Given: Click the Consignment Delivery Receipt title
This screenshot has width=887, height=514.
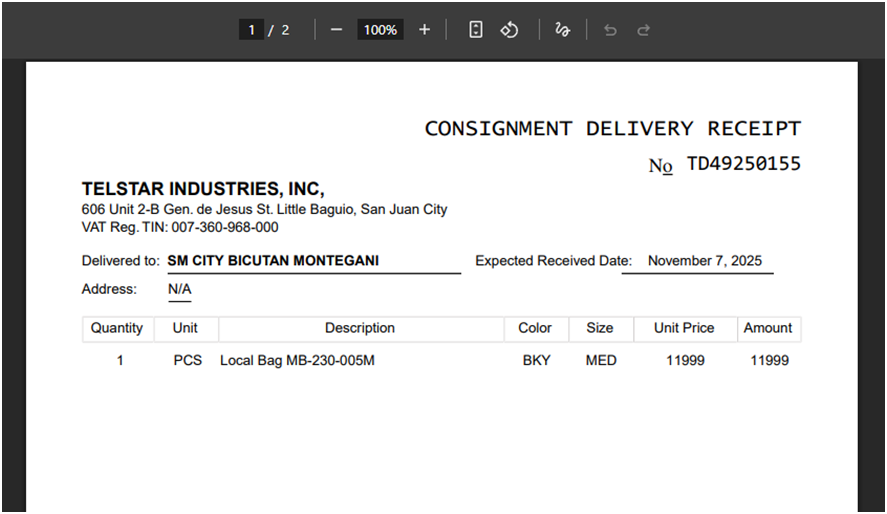Looking at the screenshot, I should [x=612, y=128].
